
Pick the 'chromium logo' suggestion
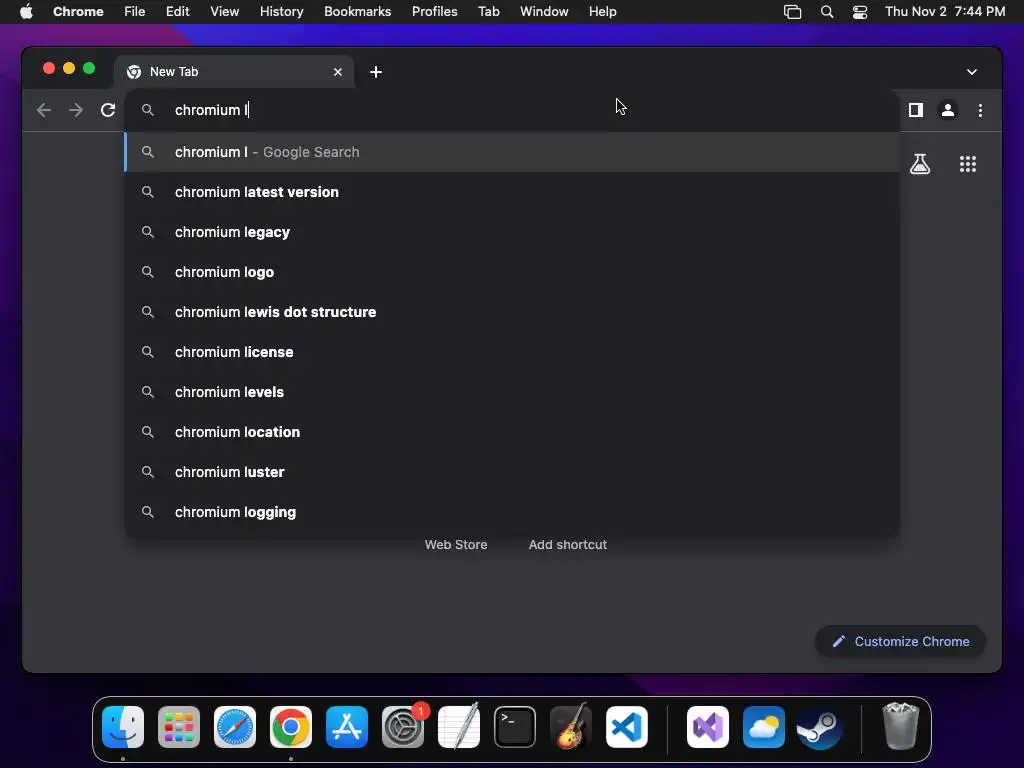[x=511, y=272]
